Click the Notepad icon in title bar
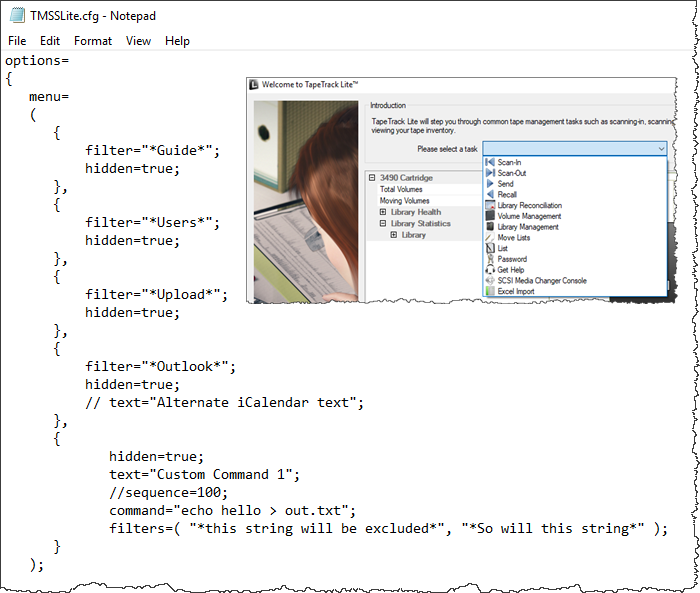Viewport: 700px width, 593px height. [17, 15]
